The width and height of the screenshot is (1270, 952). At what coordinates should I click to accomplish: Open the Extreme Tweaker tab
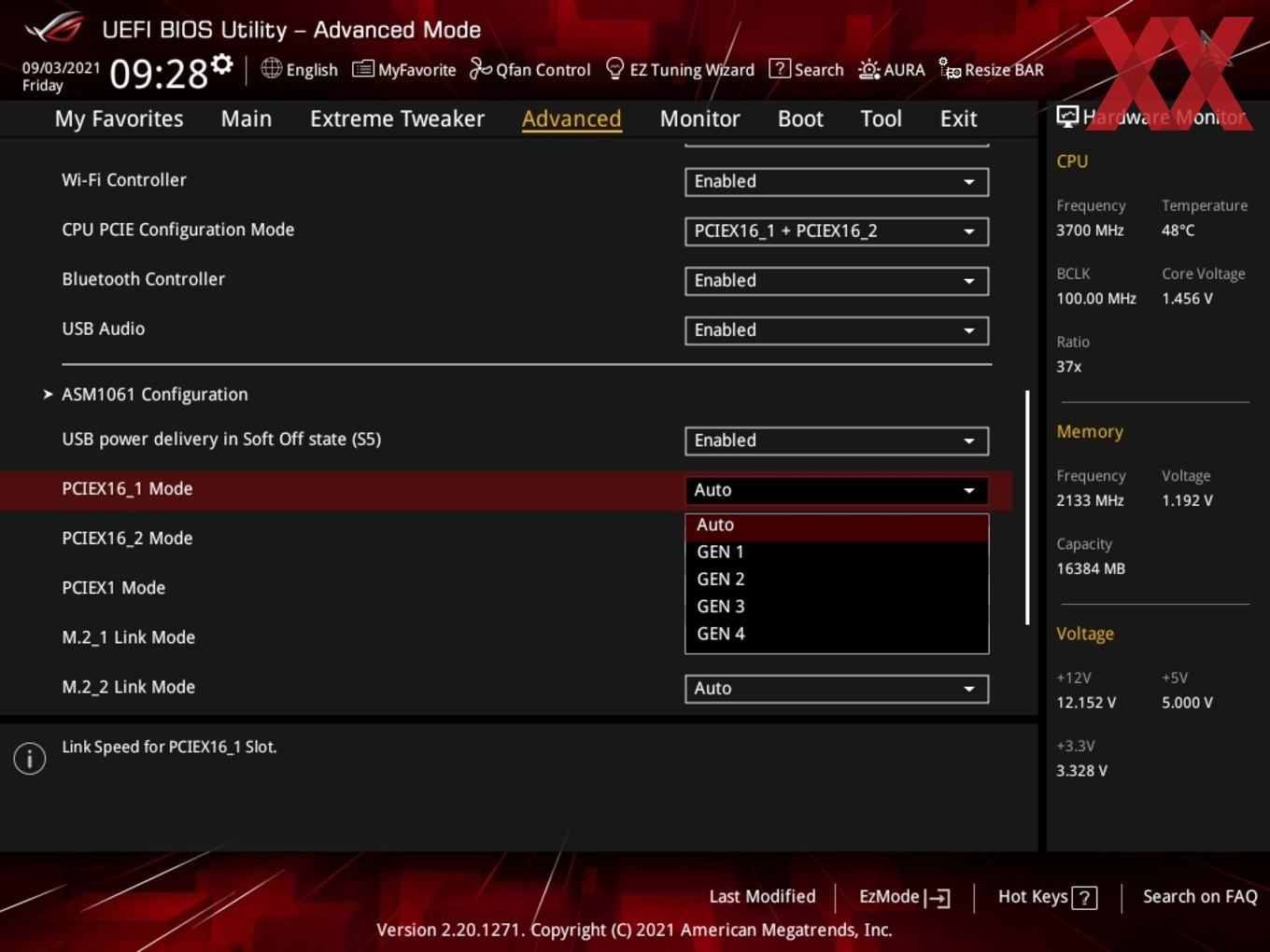point(397,119)
